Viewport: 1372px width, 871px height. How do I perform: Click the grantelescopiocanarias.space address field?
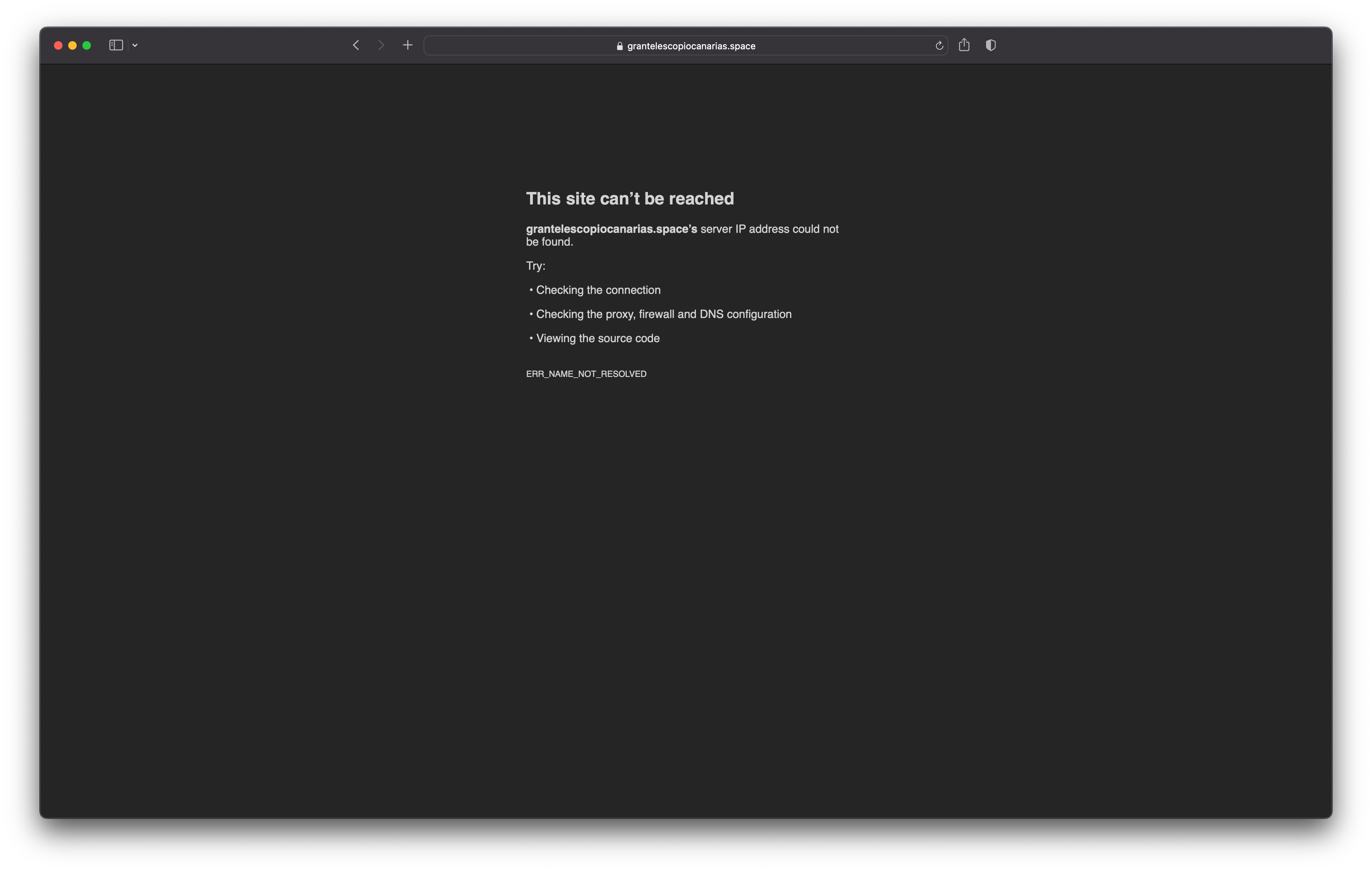[x=691, y=46]
